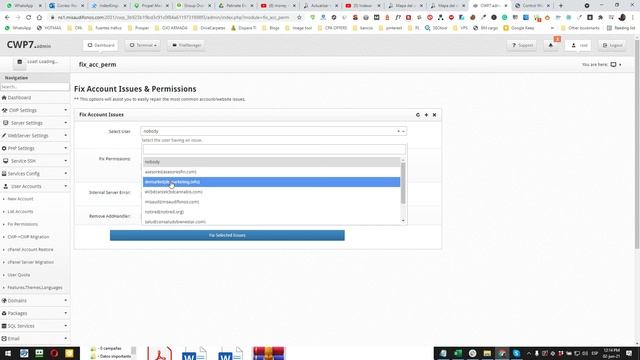The height and width of the screenshot is (360, 640).
Task: Select nobody in the user list
Action: click(271, 162)
